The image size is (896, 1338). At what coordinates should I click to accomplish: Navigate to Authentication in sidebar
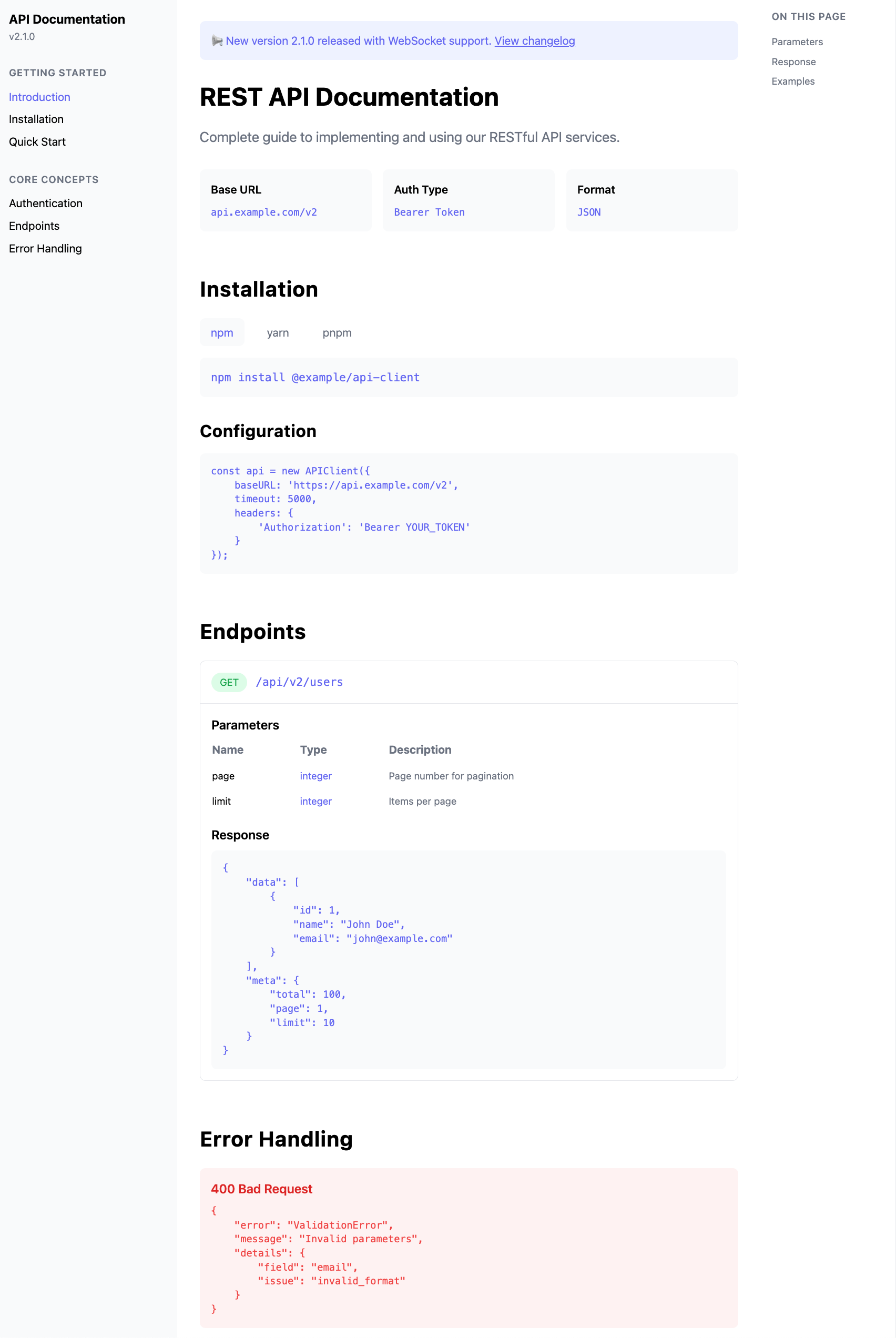[46, 203]
